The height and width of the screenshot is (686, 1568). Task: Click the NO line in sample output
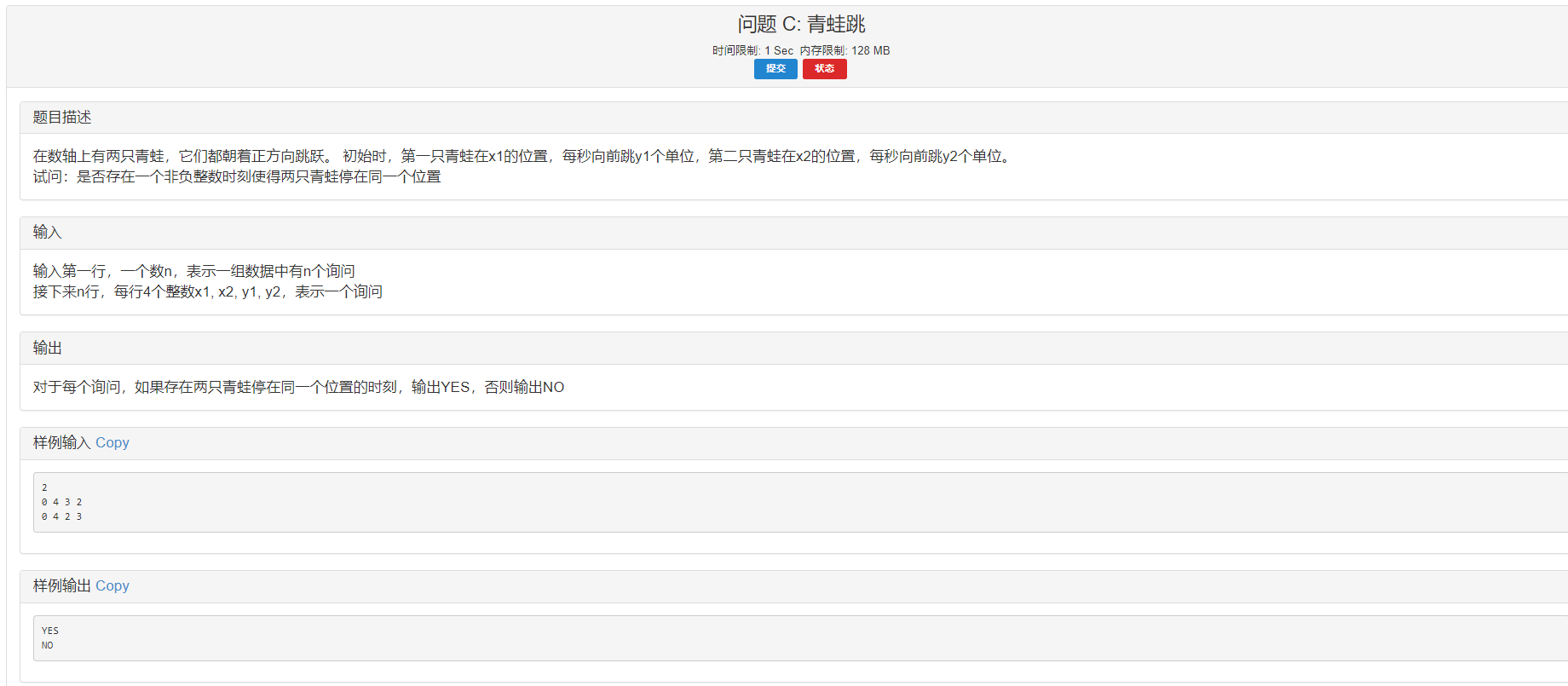[x=47, y=645]
